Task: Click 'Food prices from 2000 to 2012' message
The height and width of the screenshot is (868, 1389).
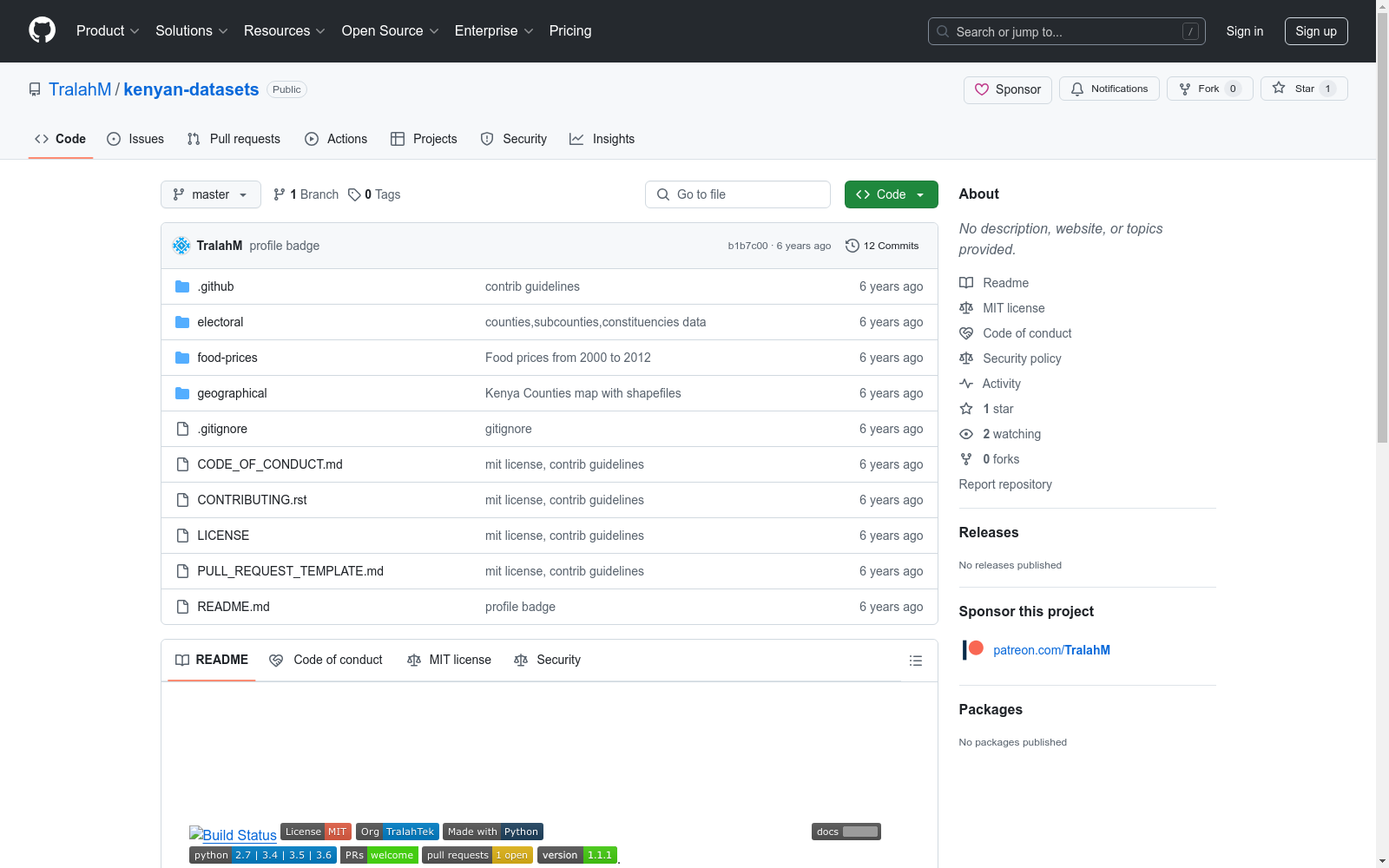Action: coord(568,358)
